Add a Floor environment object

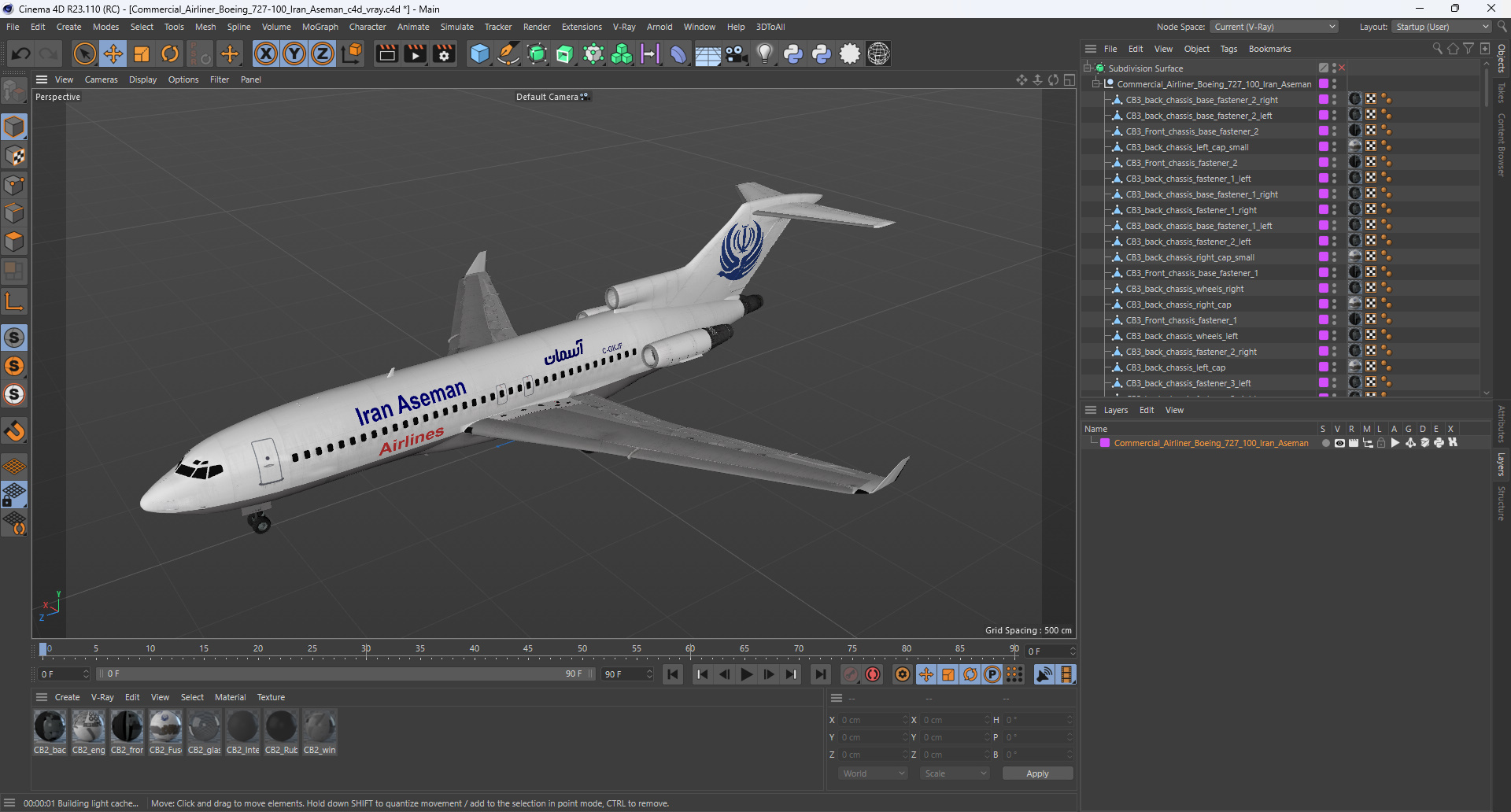707,54
